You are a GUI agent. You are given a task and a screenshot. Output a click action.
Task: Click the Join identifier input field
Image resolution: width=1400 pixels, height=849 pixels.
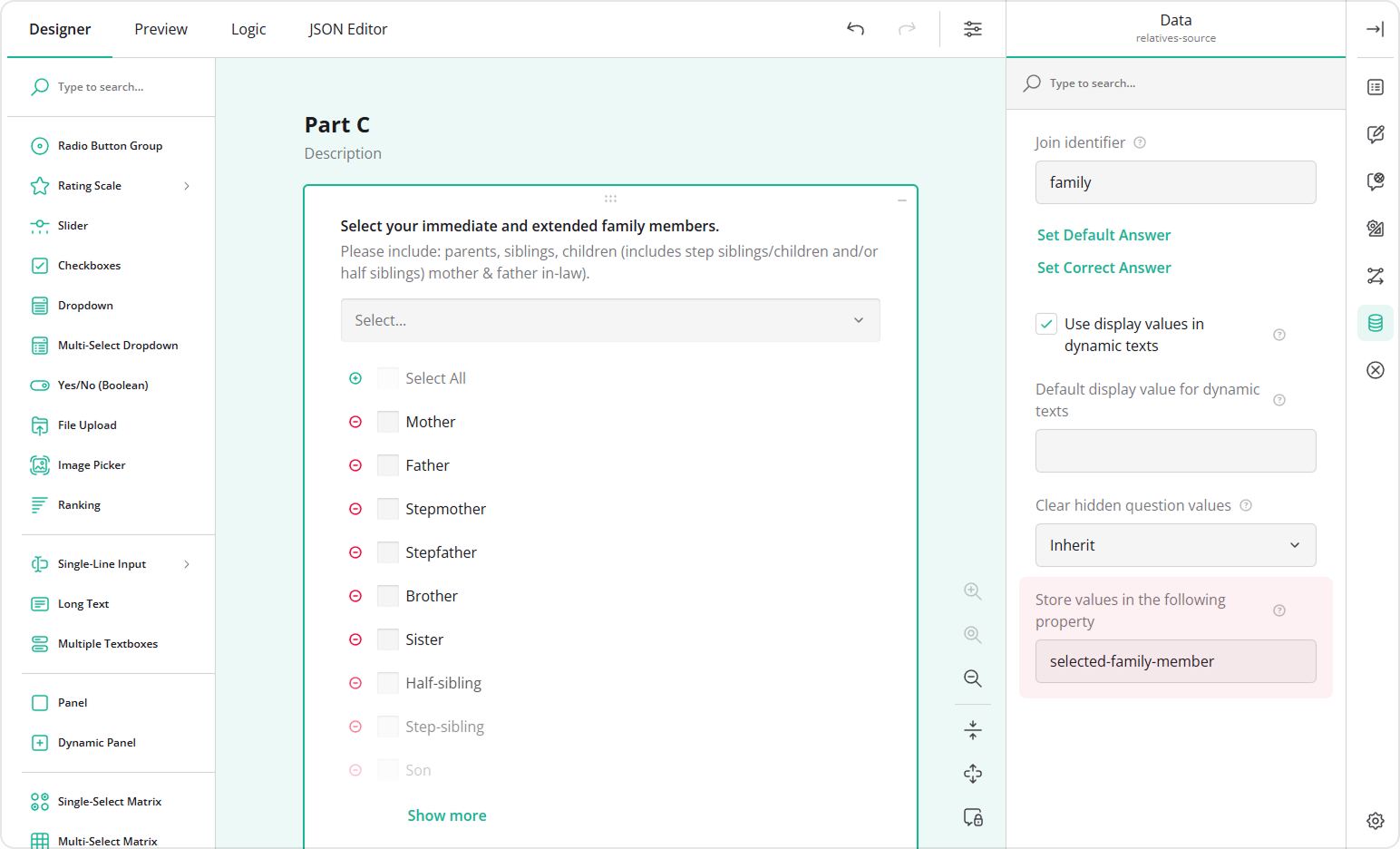1175,182
